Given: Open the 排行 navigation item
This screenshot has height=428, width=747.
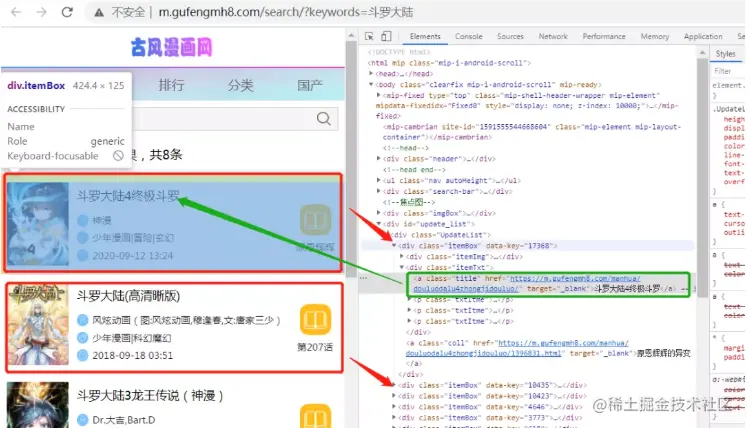Looking at the screenshot, I should [171, 85].
